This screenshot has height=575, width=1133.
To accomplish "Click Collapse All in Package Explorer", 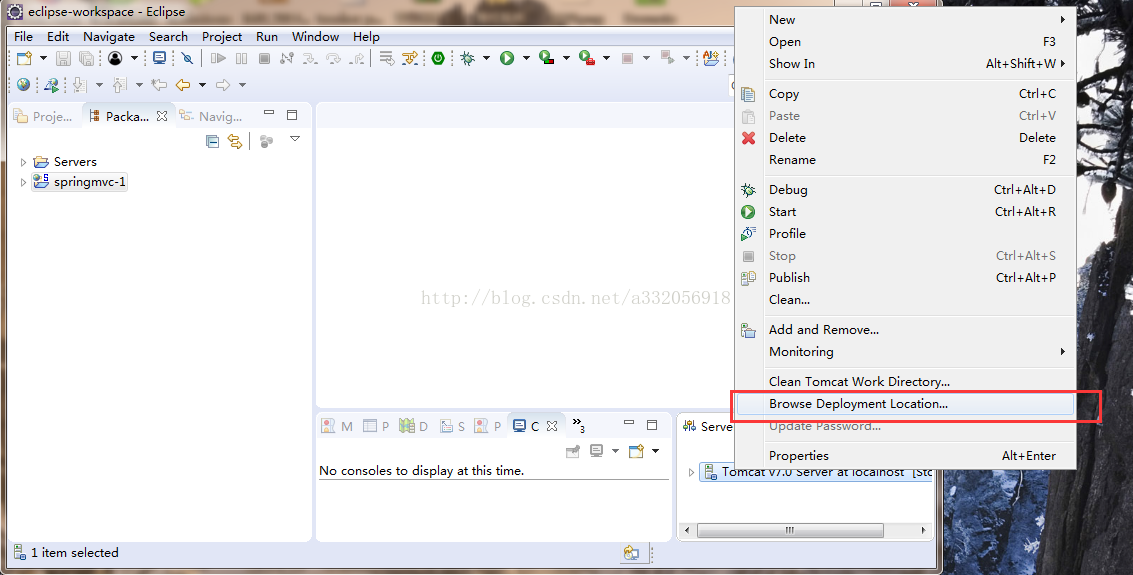I will point(212,142).
